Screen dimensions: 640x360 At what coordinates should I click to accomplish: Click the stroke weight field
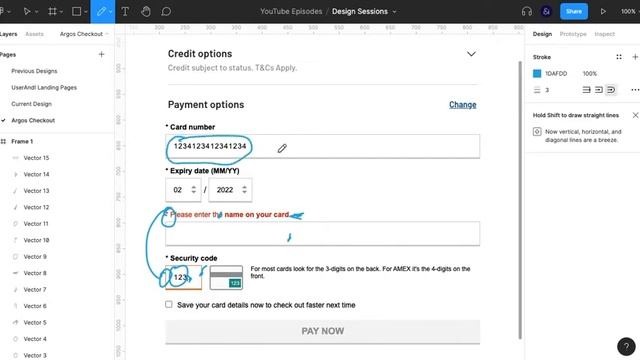[x=547, y=90]
